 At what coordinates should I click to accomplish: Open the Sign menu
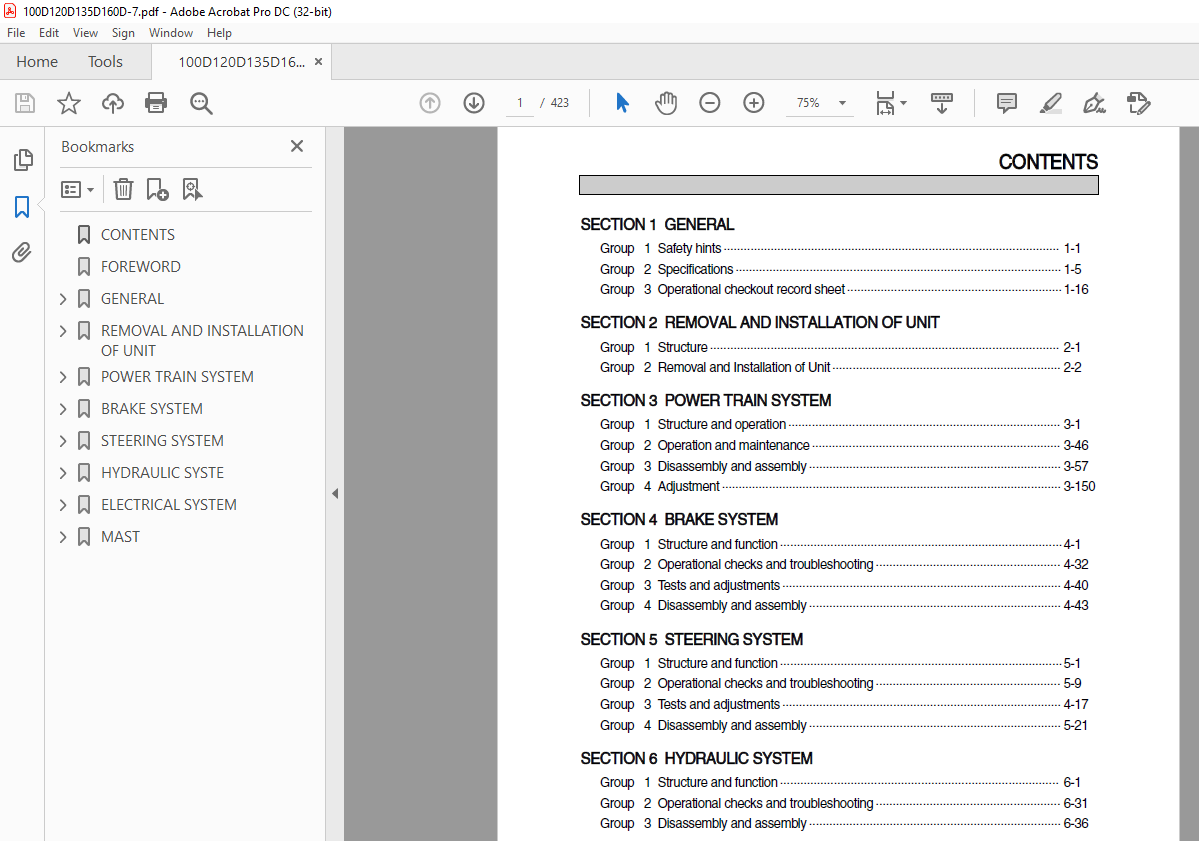pyautogui.click(x=123, y=33)
